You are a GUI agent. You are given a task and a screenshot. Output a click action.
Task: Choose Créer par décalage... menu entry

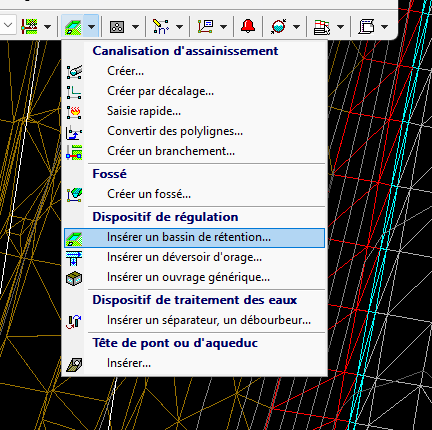coord(194,91)
